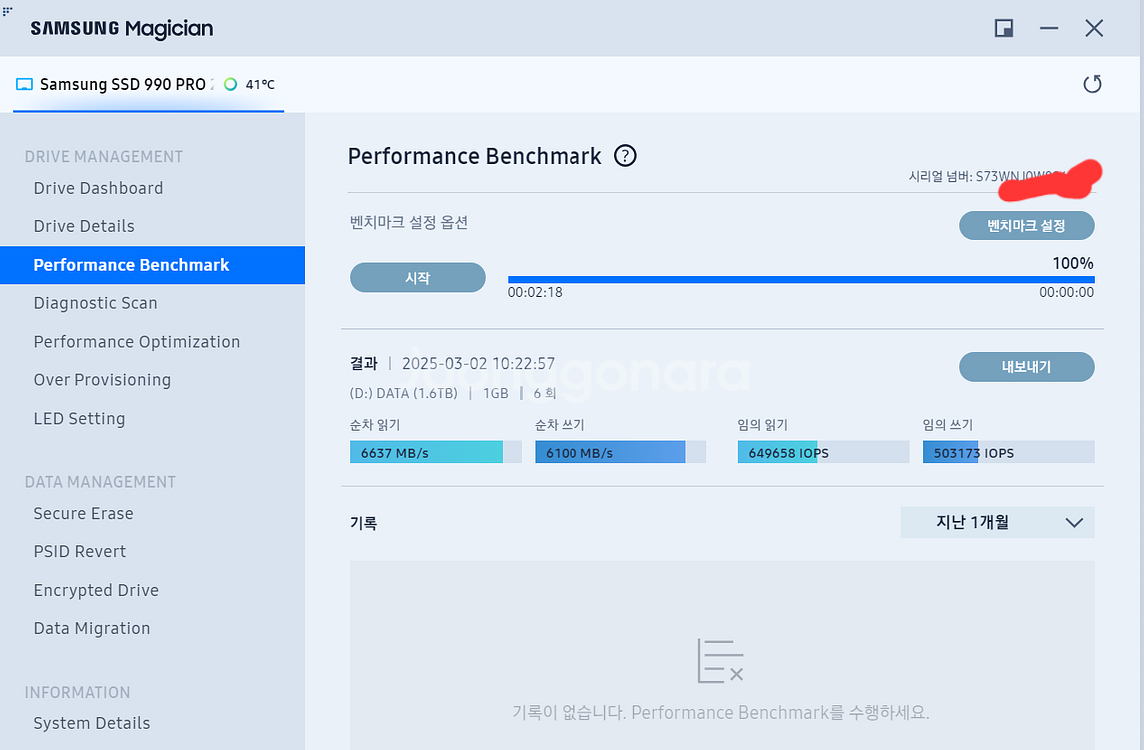Go to Performance Optimization
The image size is (1144, 750).
click(136, 341)
